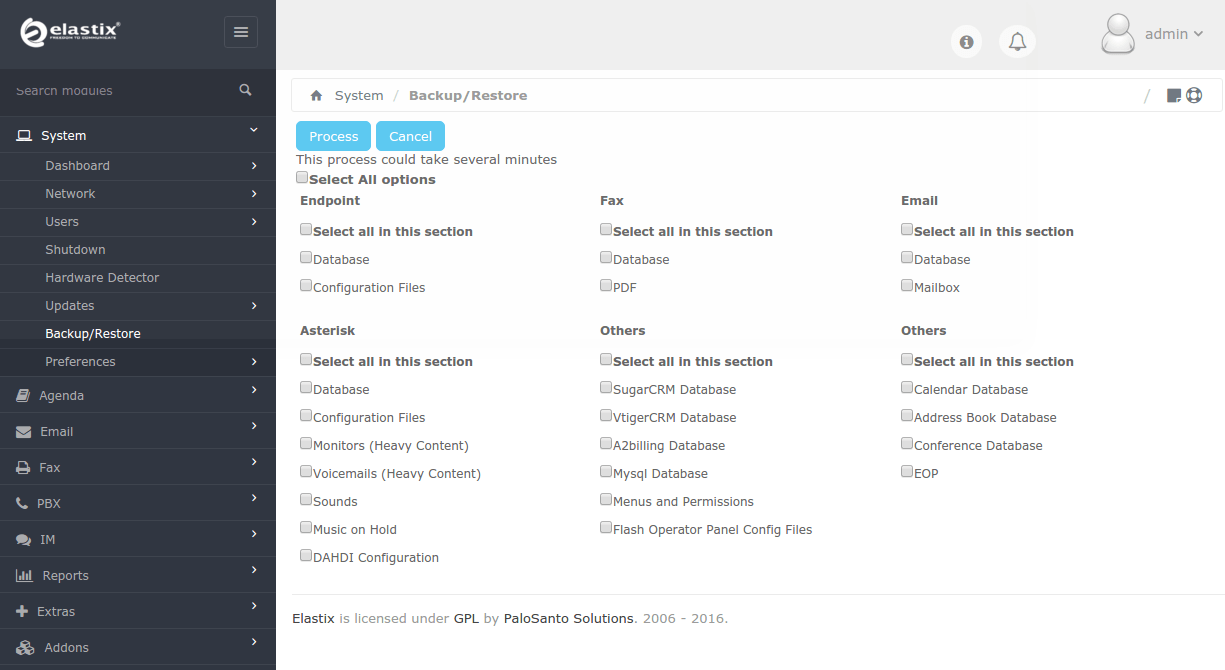The image size is (1225, 670).
Task: Click the sticky note icon
Action: (x=1174, y=96)
